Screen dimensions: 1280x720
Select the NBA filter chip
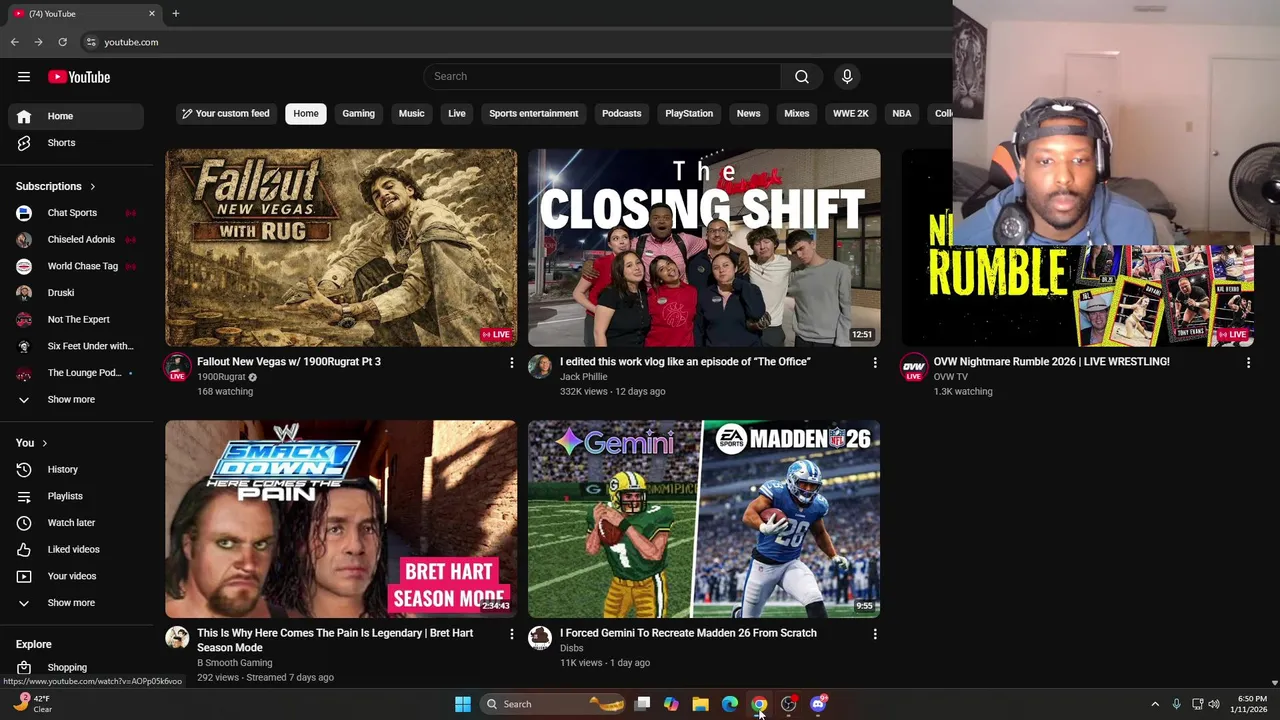902,113
